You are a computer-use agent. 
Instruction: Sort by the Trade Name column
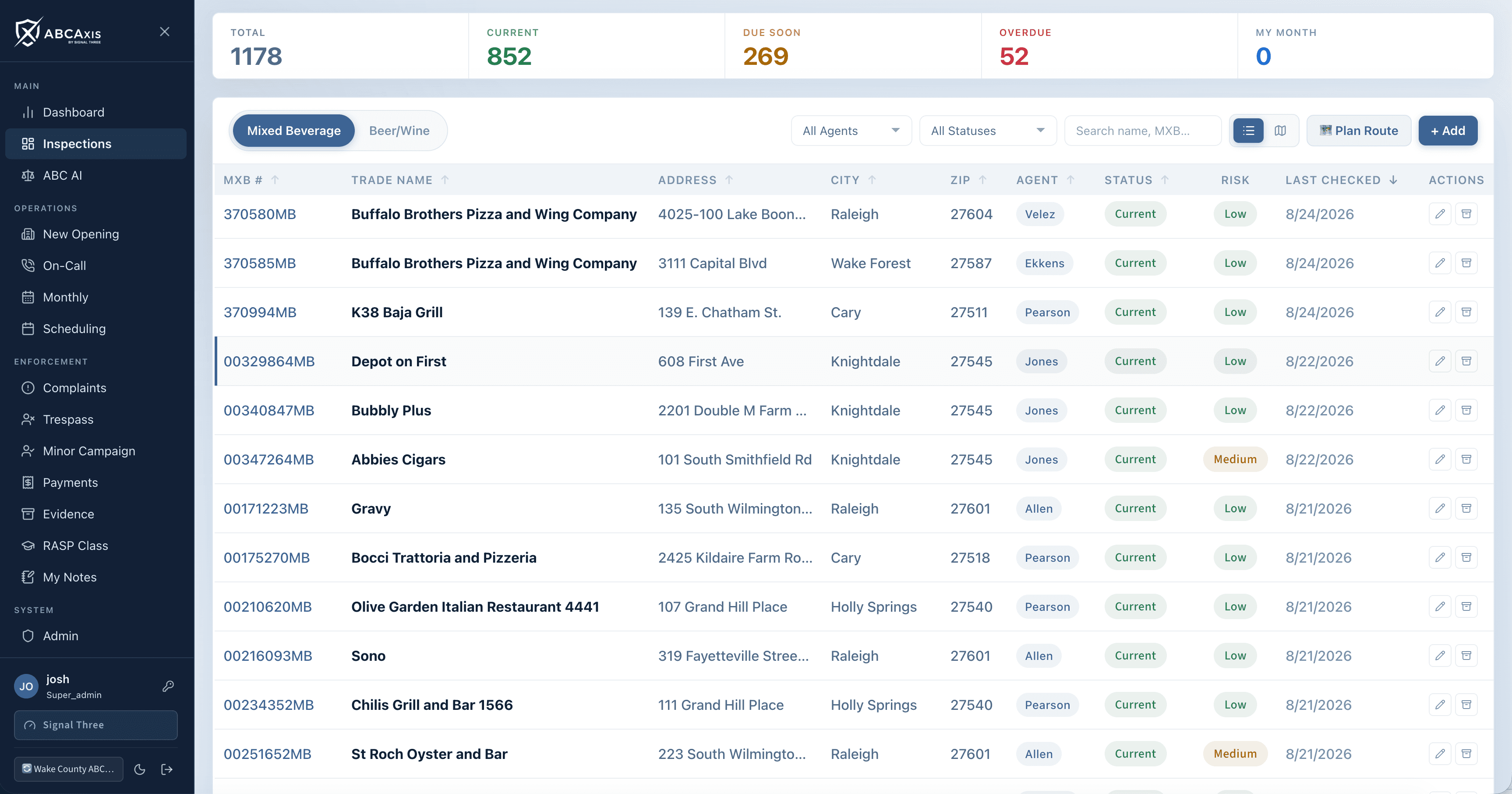pos(400,180)
